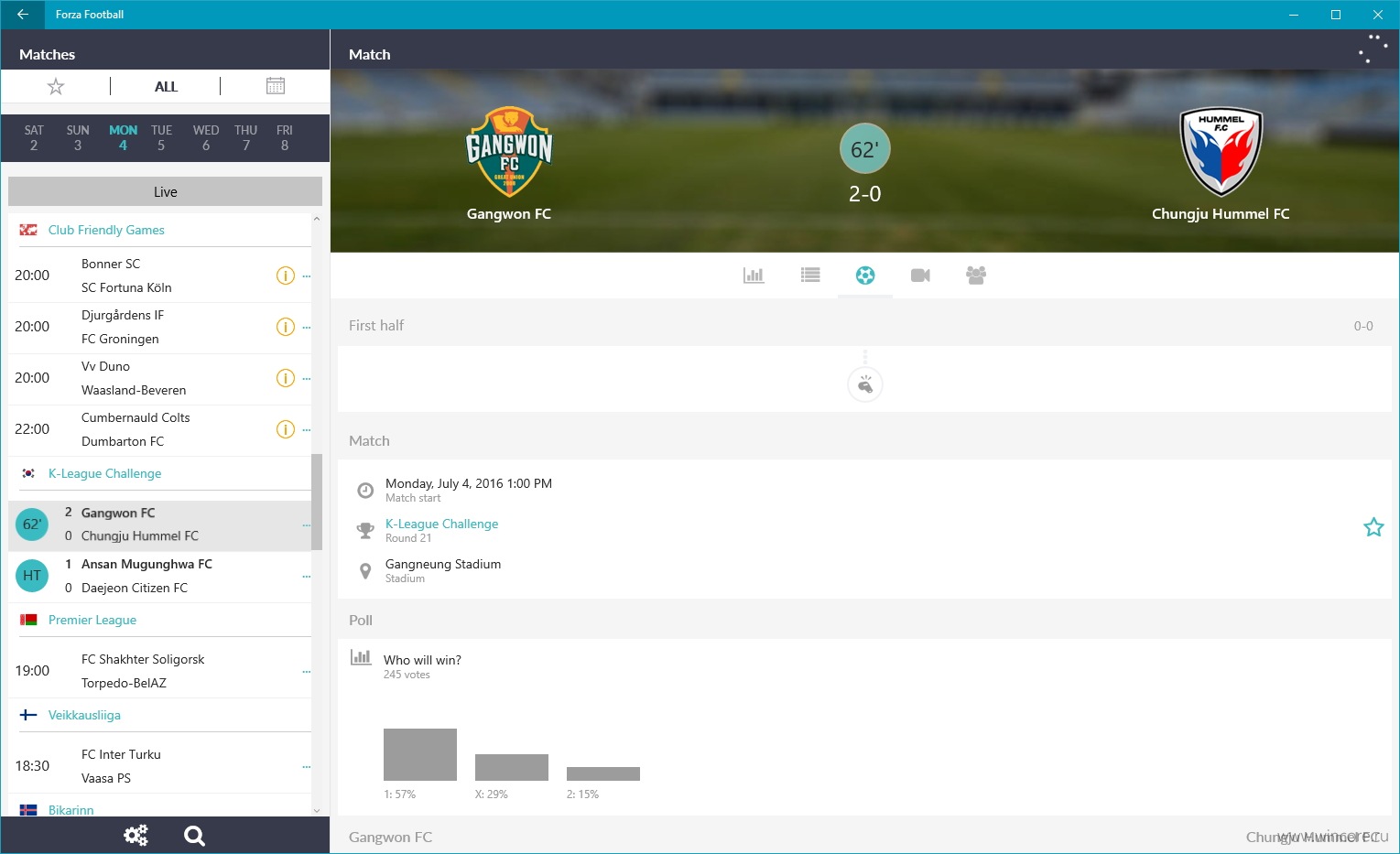1400x854 pixels.
Task: Click scrollbar down arrow in matches list
Action: coord(317,810)
